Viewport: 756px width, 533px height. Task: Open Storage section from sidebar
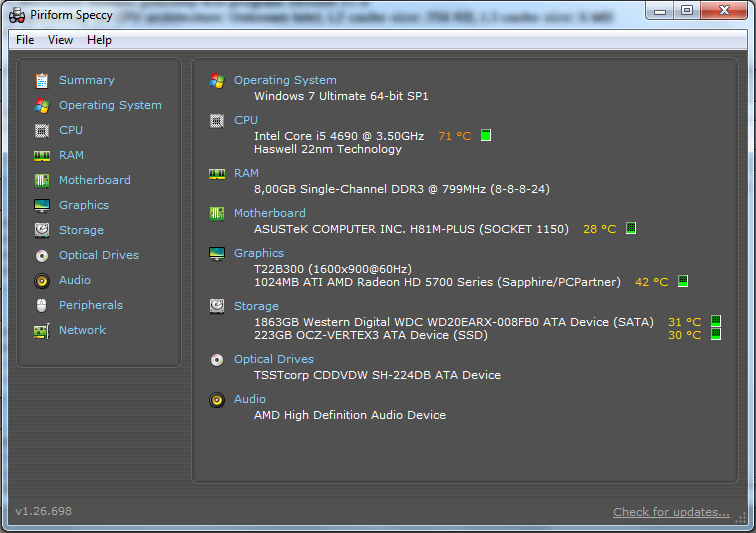pos(81,231)
